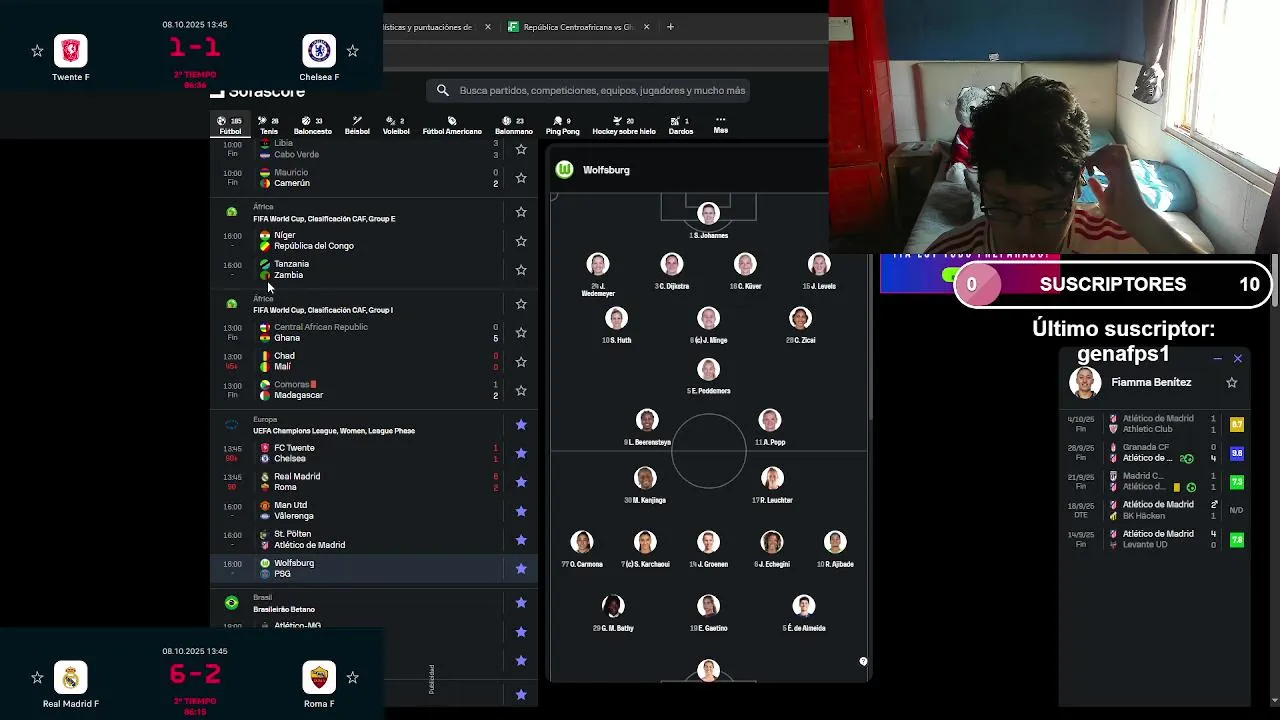Unfavorite the FC Twente vs Chelsea match

coord(521,453)
